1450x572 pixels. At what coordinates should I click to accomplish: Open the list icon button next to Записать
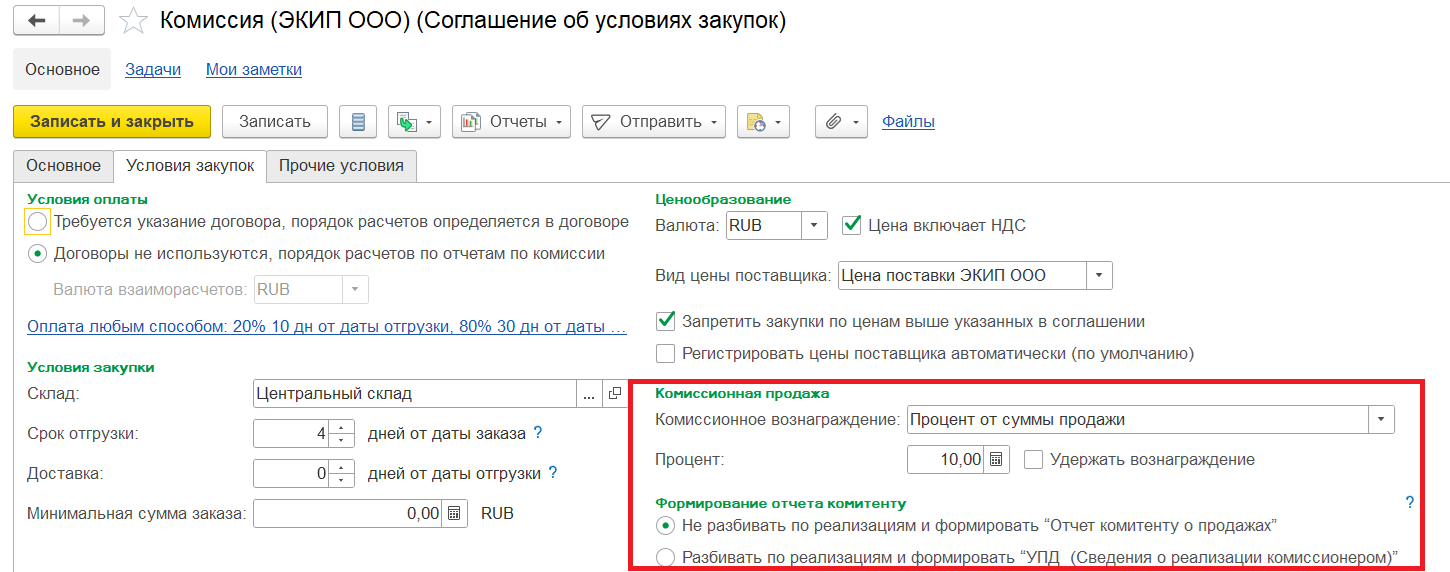click(x=358, y=122)
